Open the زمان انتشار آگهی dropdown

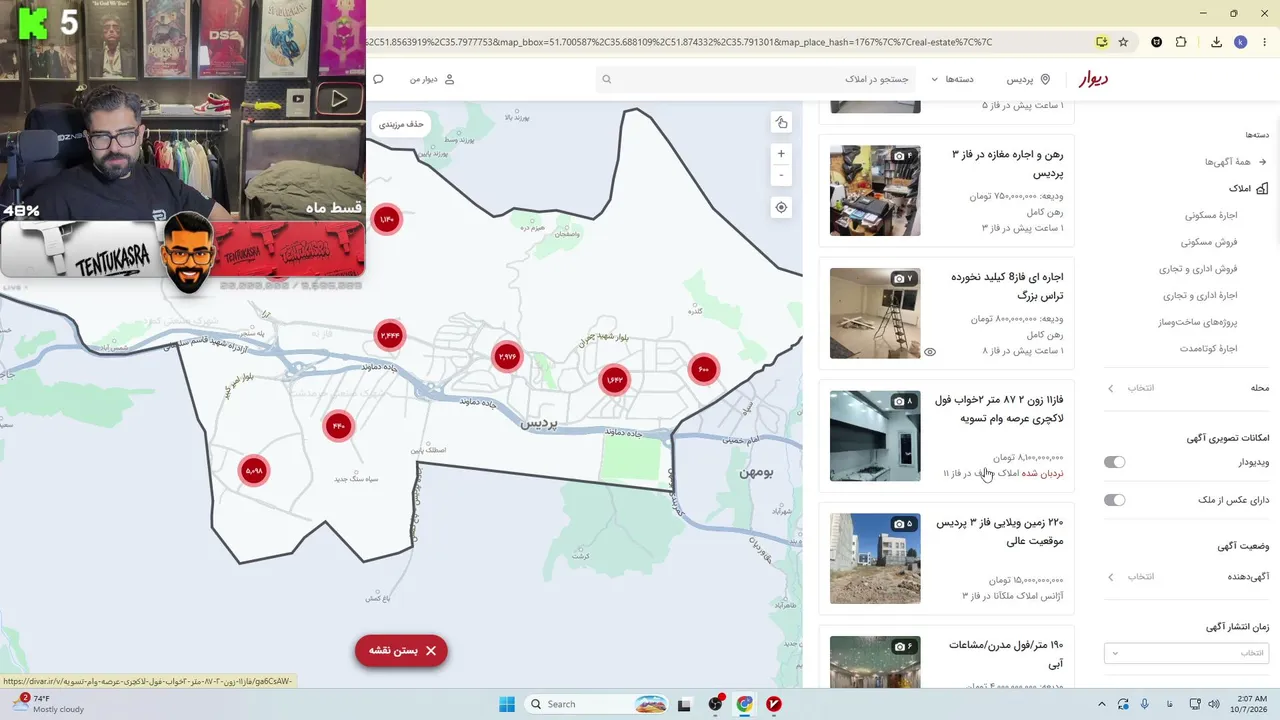point(1186,653)
